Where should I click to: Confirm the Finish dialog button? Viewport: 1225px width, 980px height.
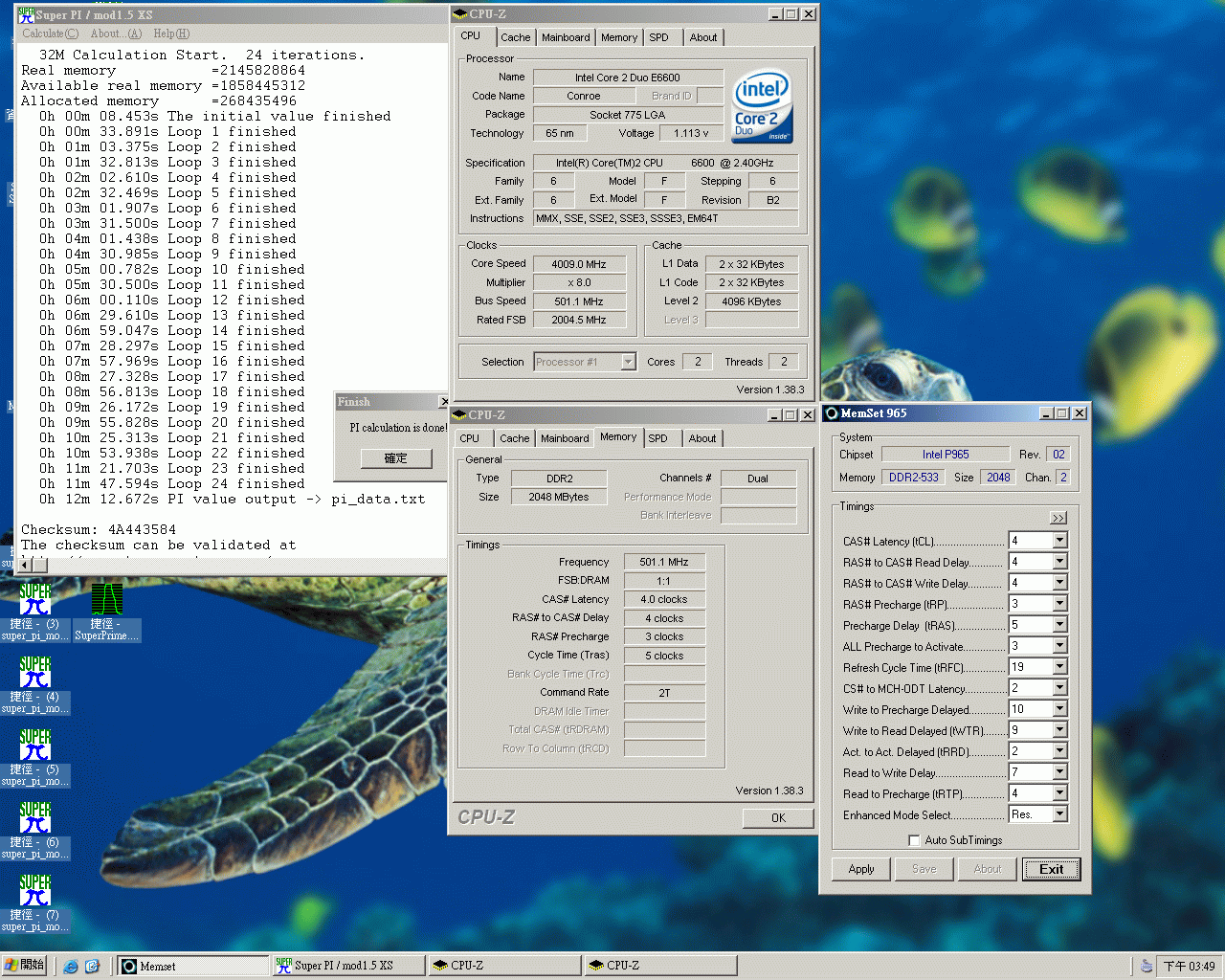(x=396, y=458)
